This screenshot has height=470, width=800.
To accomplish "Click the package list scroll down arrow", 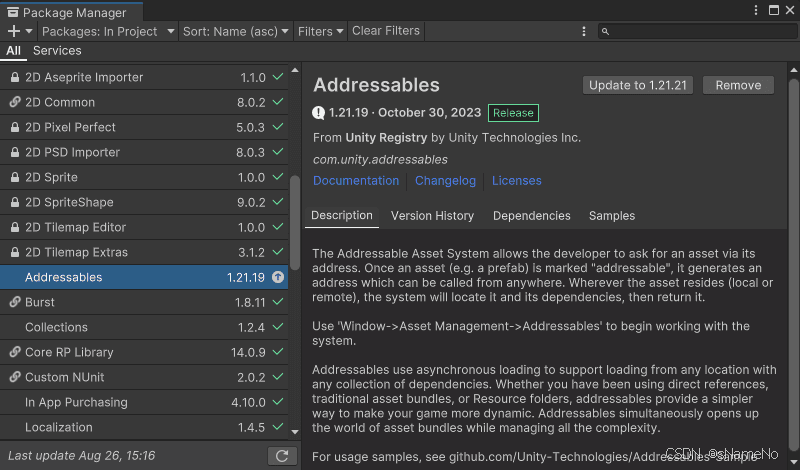I will coord(295,432).
